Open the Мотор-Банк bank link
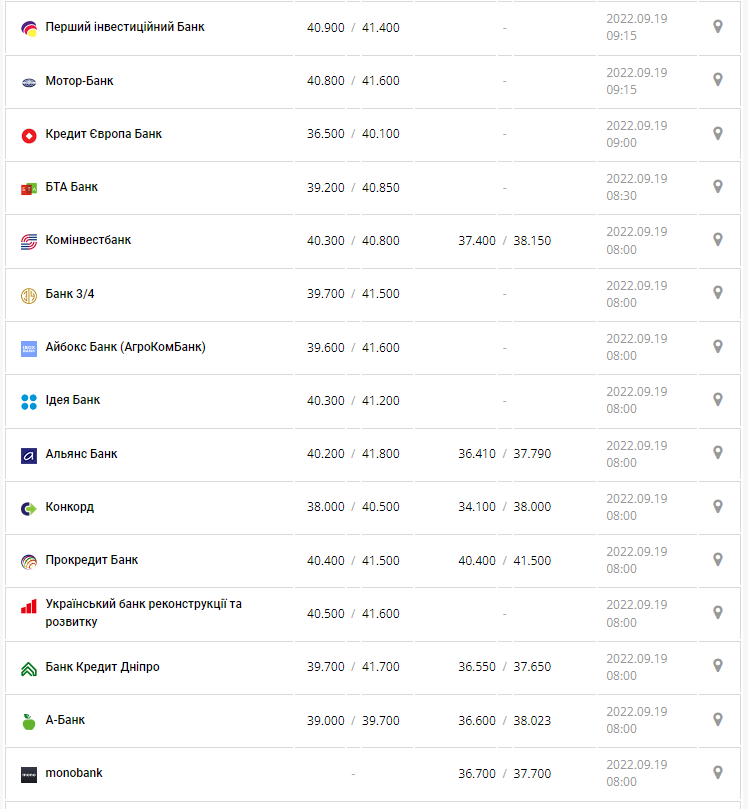The height and width of the screenshot is (809, 748). click(x=79, y=80)
